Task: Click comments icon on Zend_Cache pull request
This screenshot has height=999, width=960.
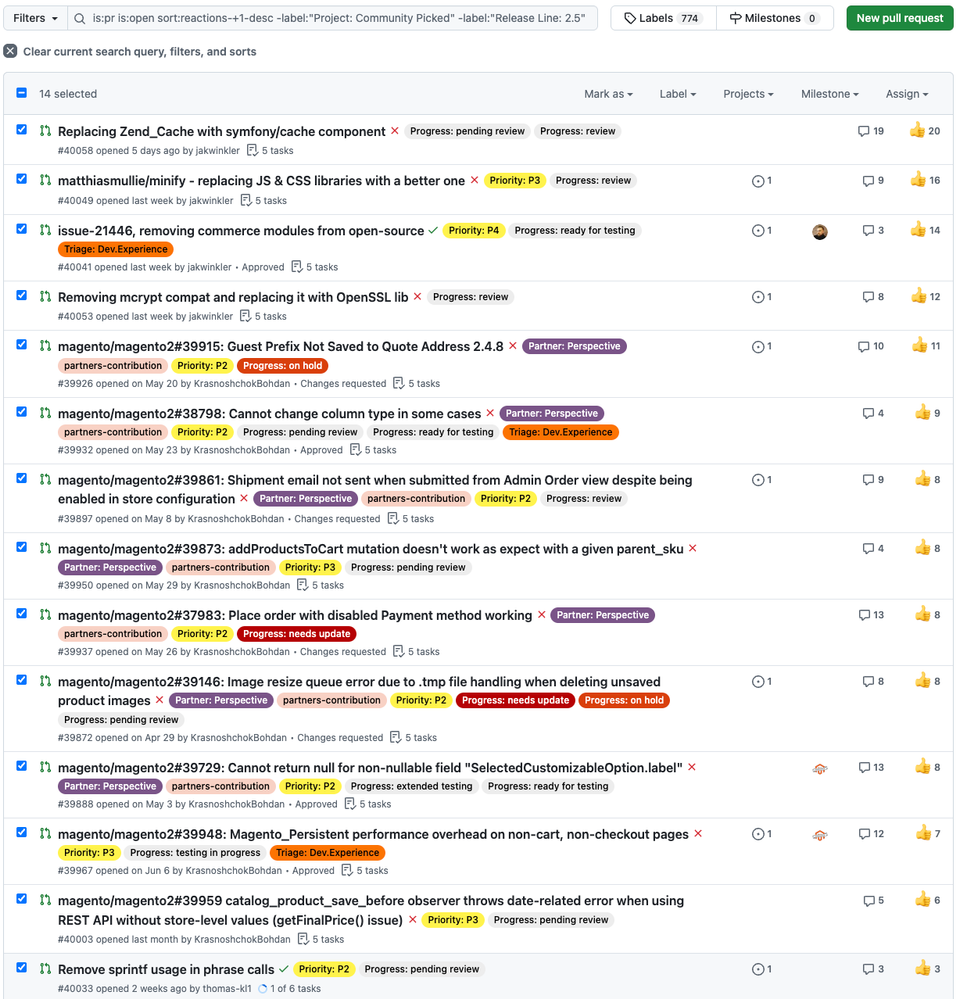Action: 864,131
